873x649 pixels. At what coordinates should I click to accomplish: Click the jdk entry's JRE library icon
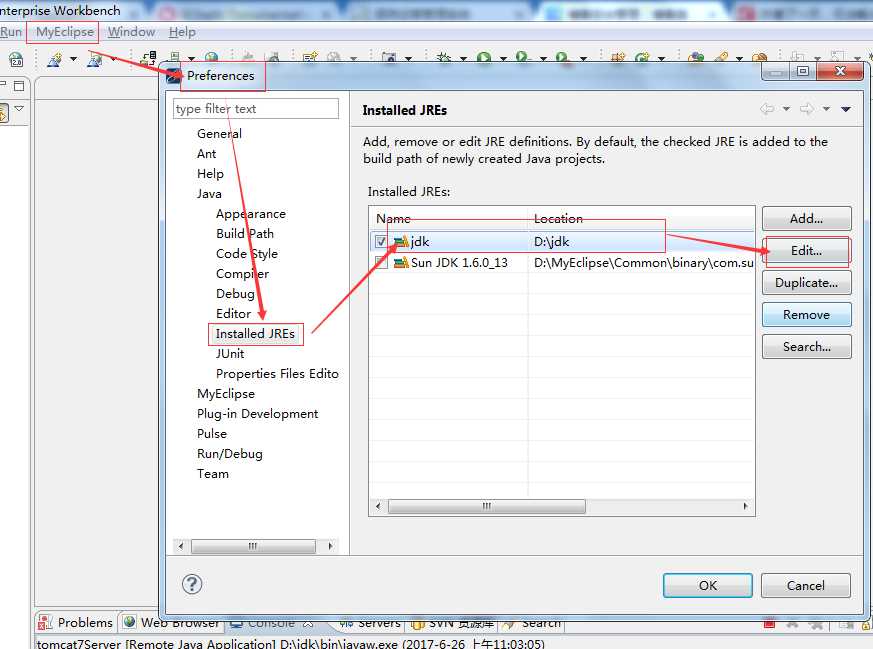[x=401, y=242]
